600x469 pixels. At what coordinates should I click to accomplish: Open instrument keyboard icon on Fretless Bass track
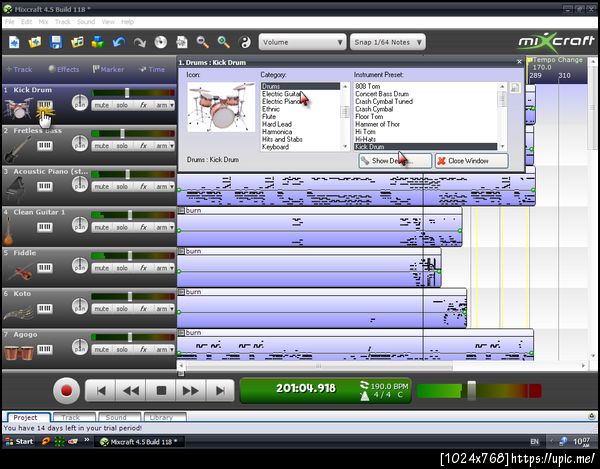pos(45,145)
